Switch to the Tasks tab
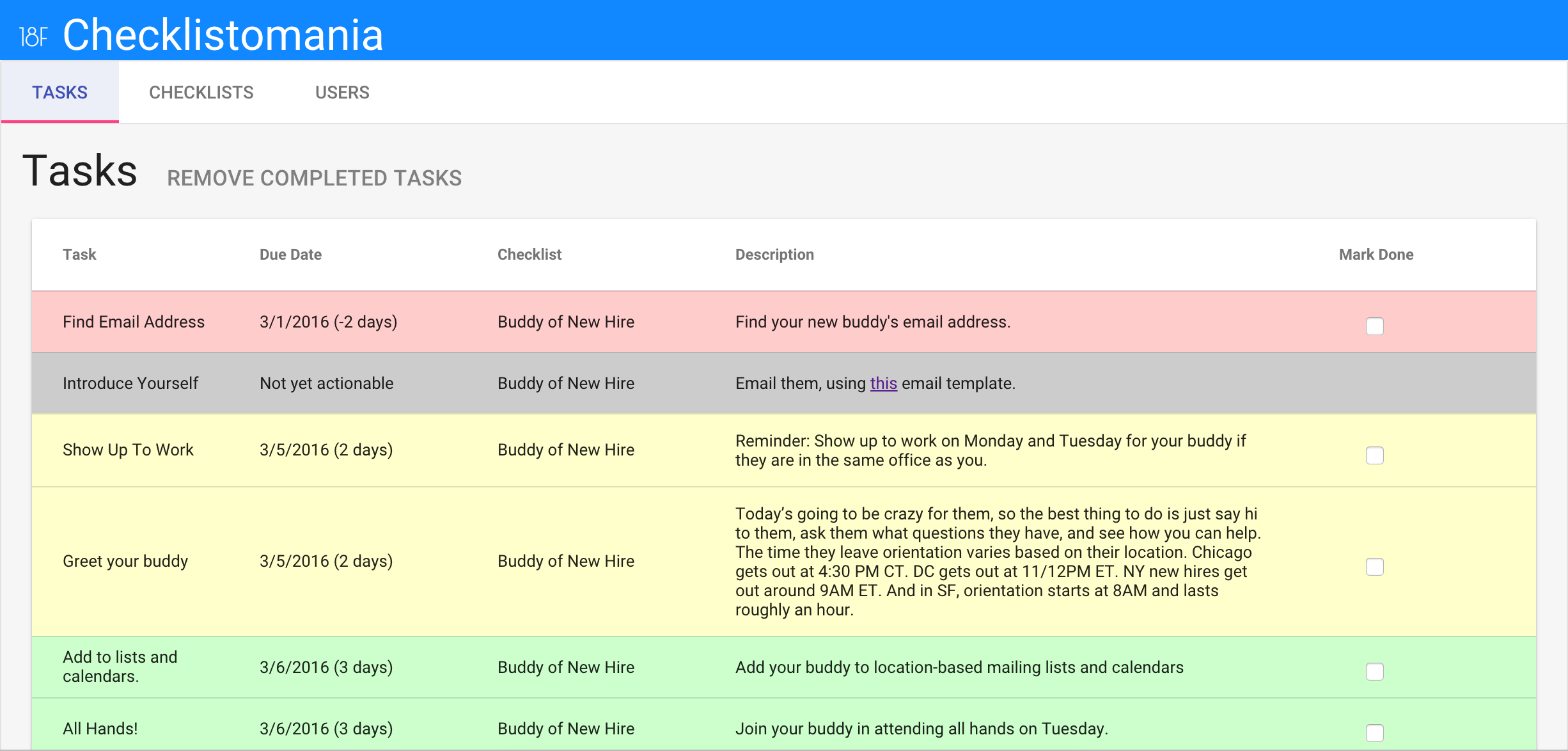 [60, 93]
